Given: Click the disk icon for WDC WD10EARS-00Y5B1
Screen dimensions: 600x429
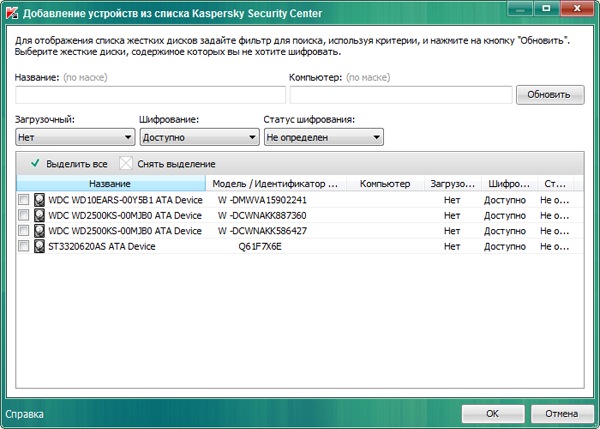Looking at the screenshot, I should [x=39, y=200].
